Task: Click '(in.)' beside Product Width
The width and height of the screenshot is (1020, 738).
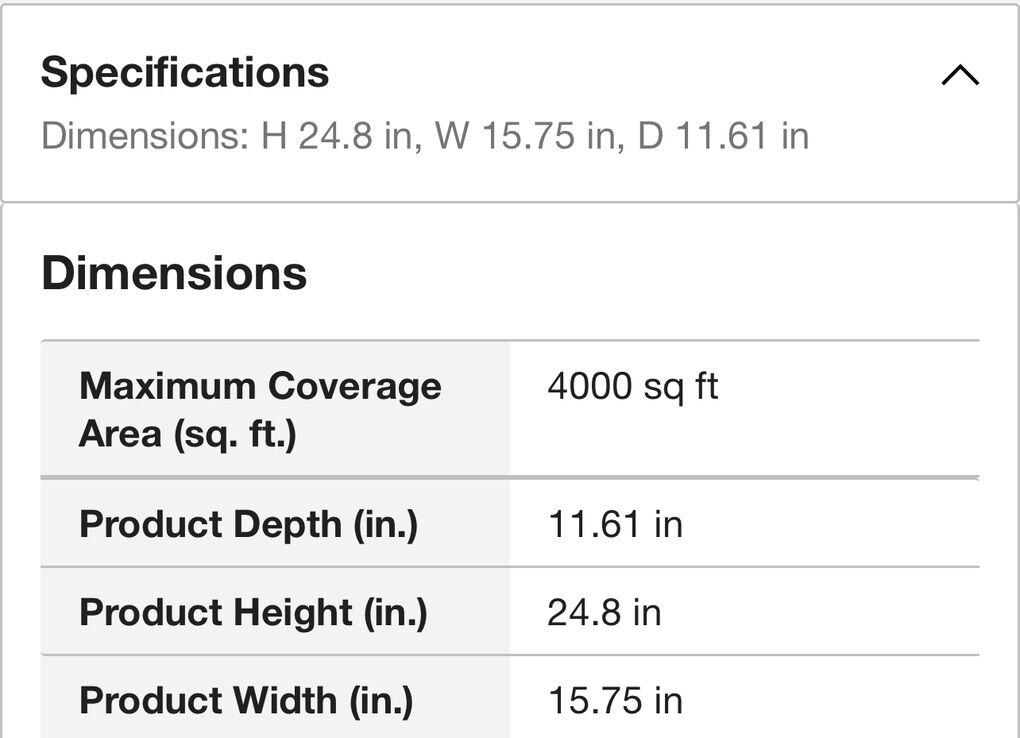Action: click(x=381, y=700)
